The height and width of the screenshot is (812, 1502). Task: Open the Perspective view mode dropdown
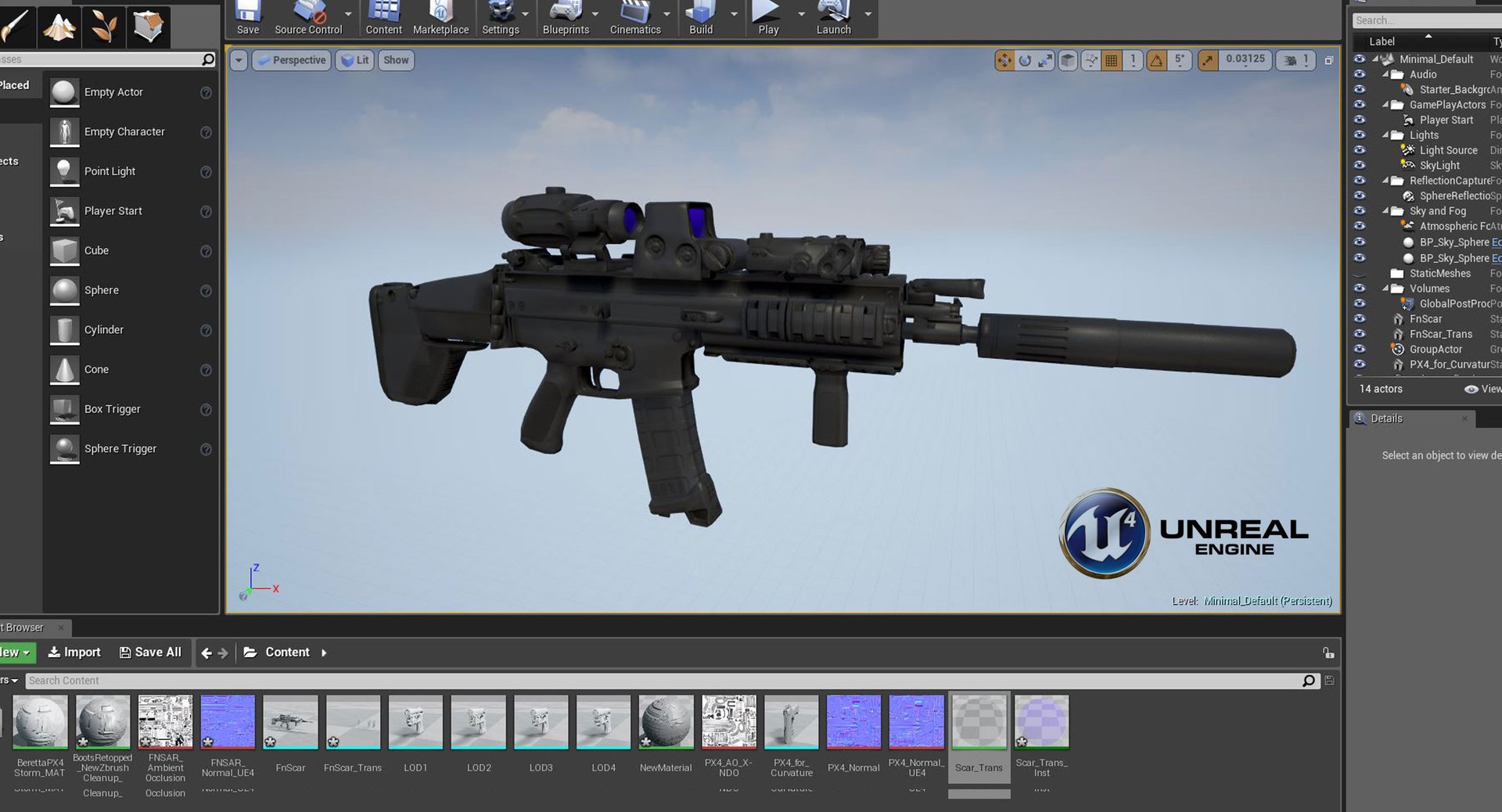pos(291,60)
